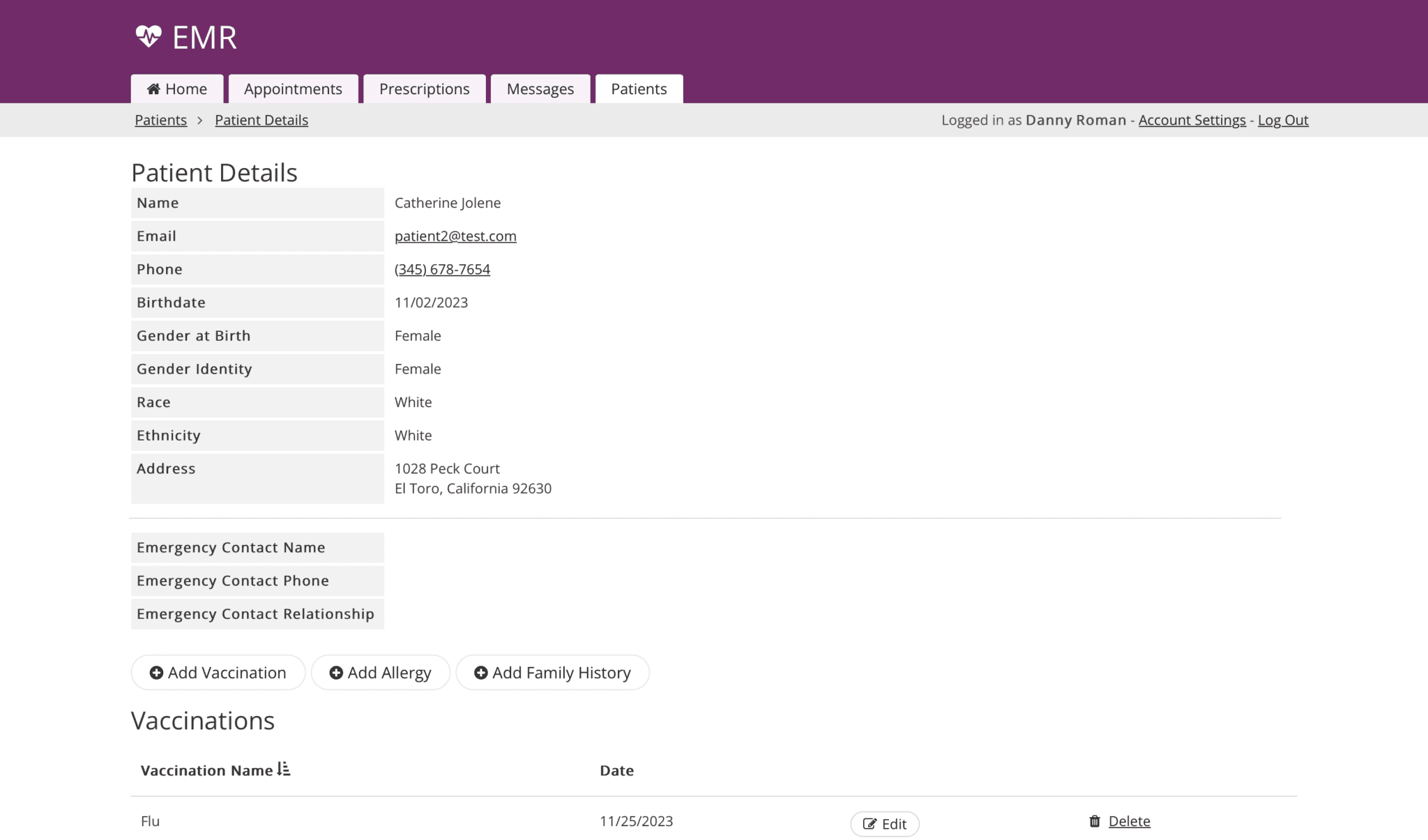Click the Add Allergy plus icon
This screenshot has width=1428, height=840.
336,672
